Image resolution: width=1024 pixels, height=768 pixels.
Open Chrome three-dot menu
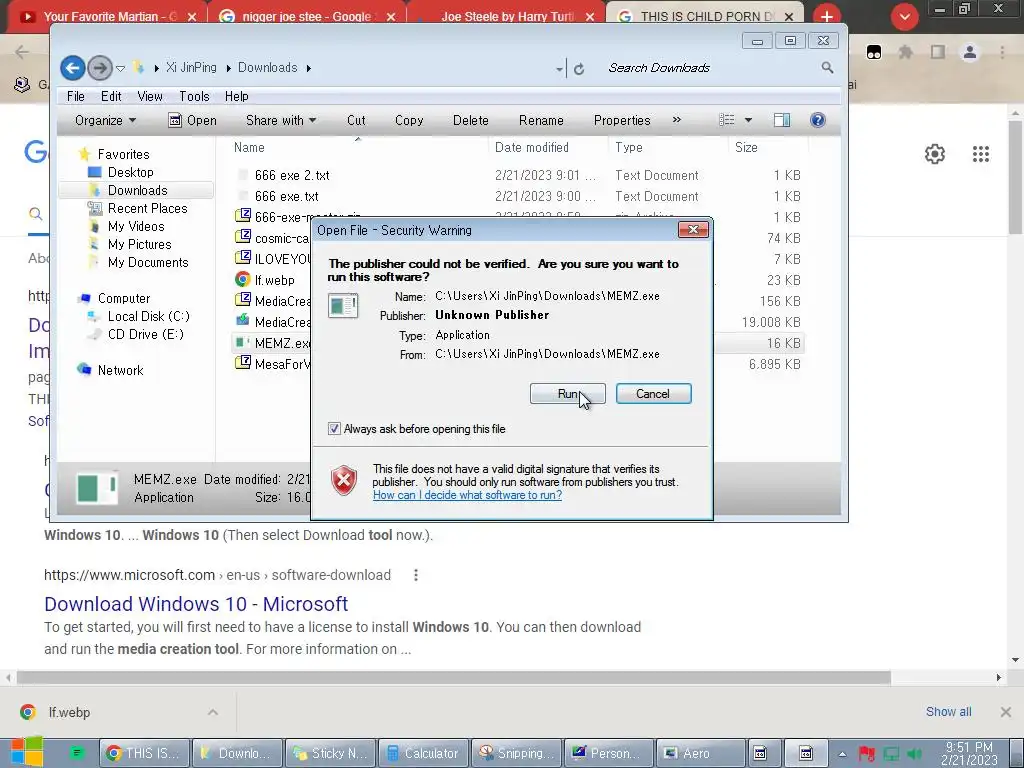pyautogui.click(x=1002, y=52)
